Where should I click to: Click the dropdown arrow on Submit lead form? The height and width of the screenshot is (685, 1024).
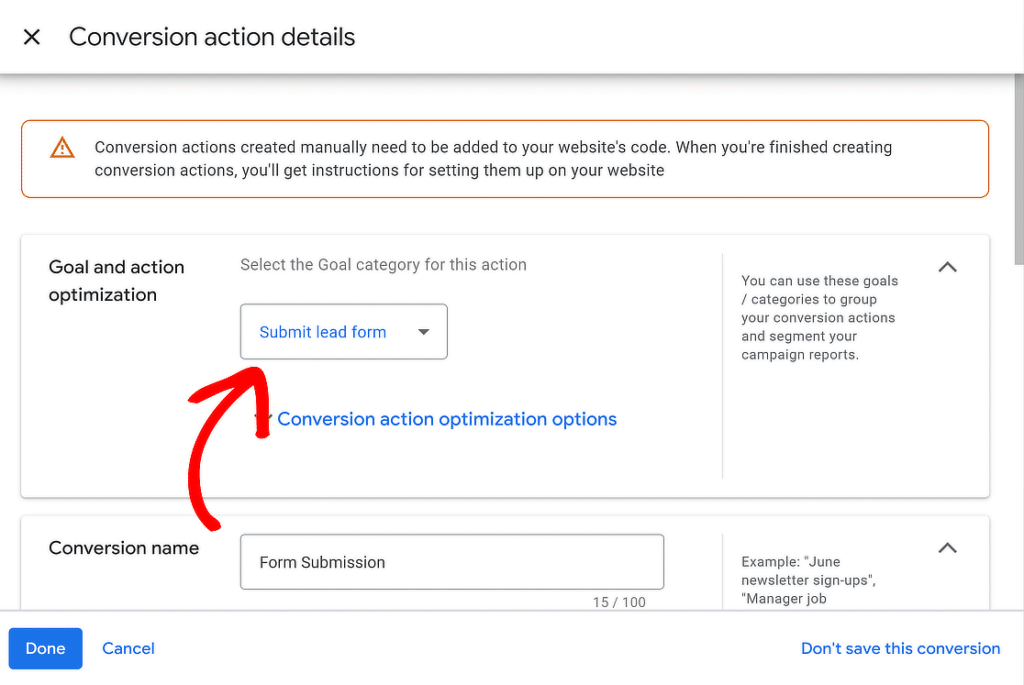click(425, 331)
